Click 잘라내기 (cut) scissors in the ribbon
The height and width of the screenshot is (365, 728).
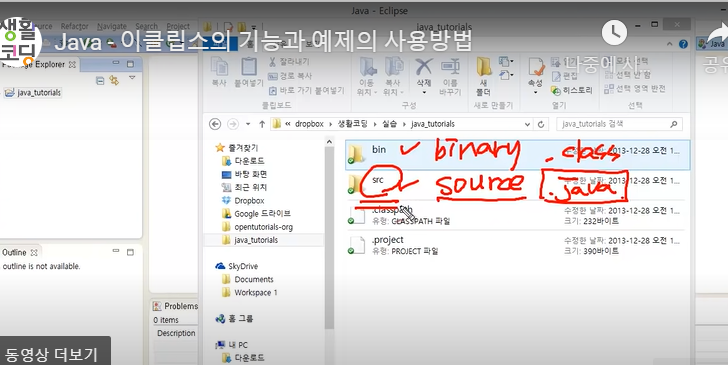(288, 61)
